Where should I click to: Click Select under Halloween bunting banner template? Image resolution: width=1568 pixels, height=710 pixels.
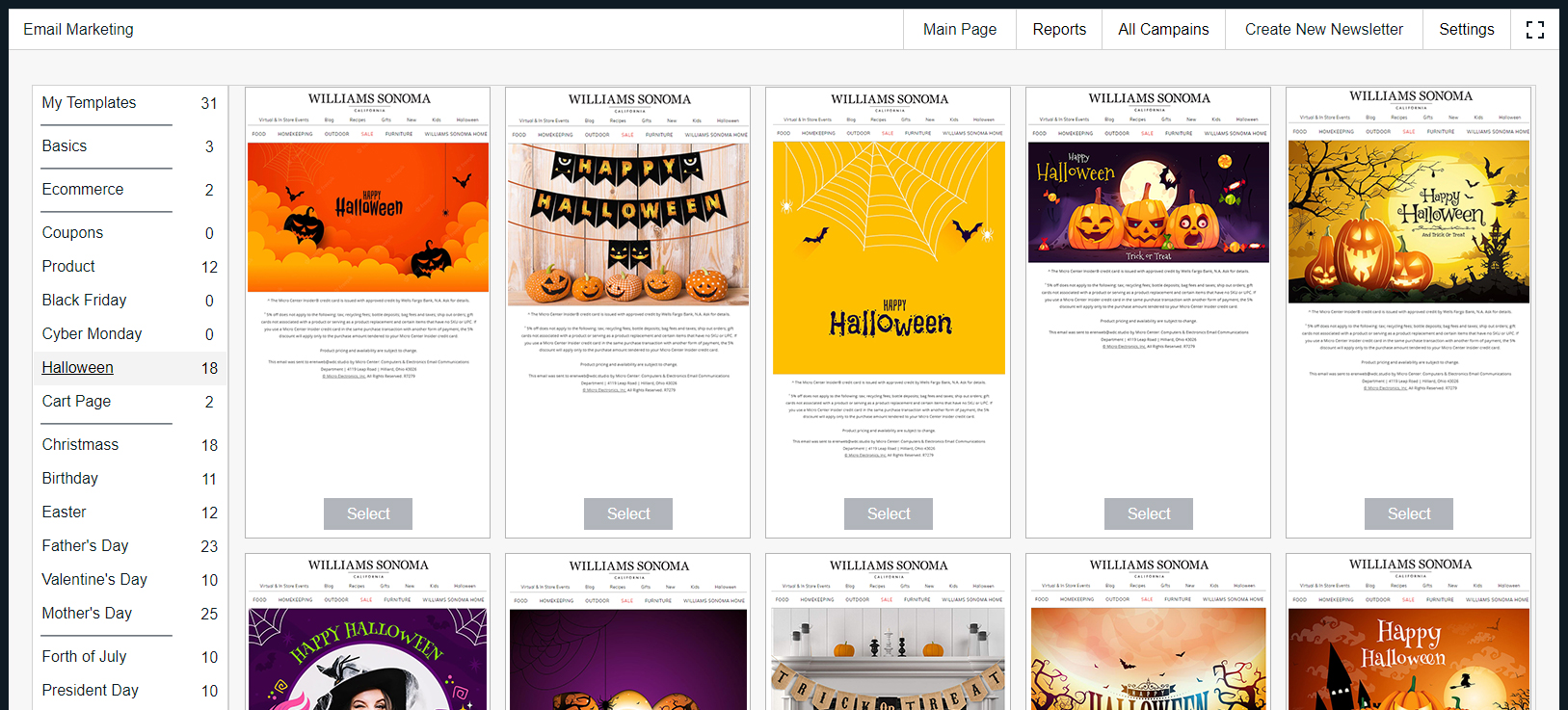pos(628,514)
